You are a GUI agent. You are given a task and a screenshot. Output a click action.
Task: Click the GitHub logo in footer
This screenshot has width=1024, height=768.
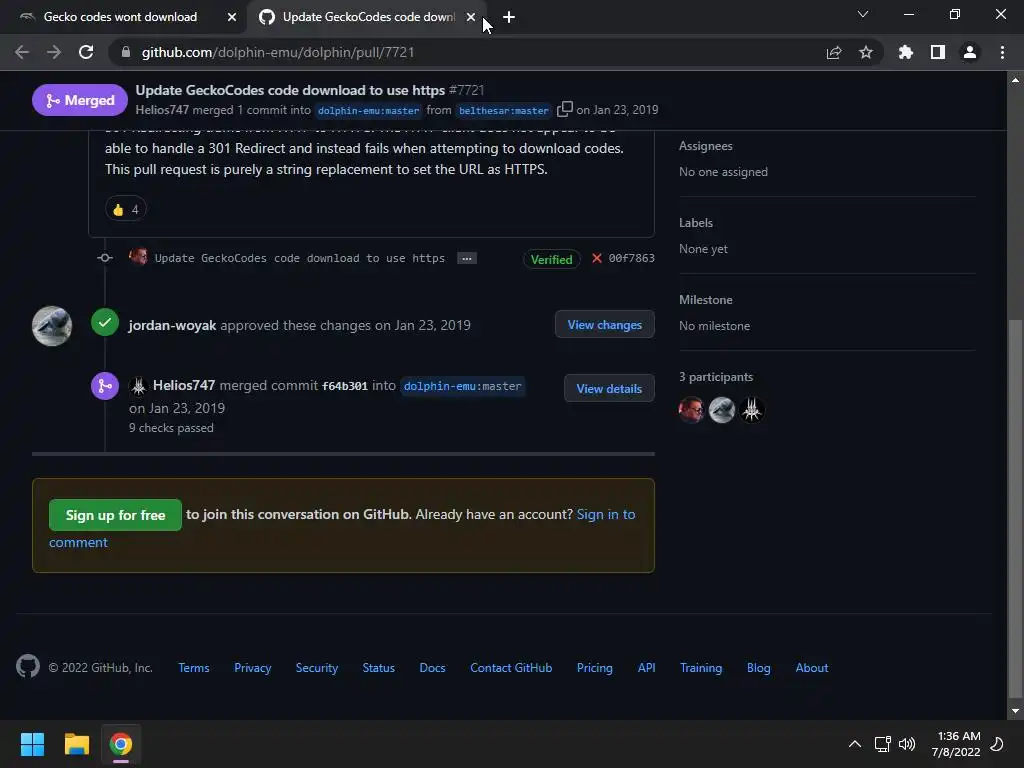pos(28,667)
